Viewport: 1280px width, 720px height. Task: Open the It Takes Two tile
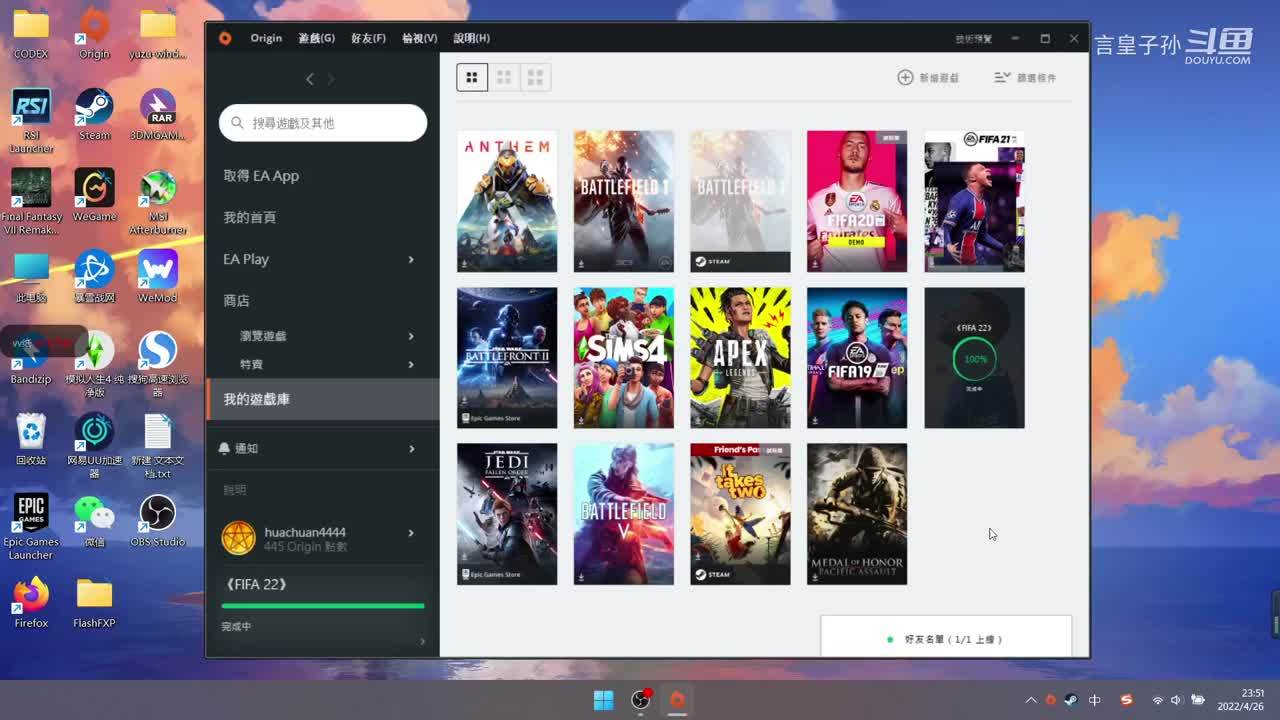coord(740,514)
